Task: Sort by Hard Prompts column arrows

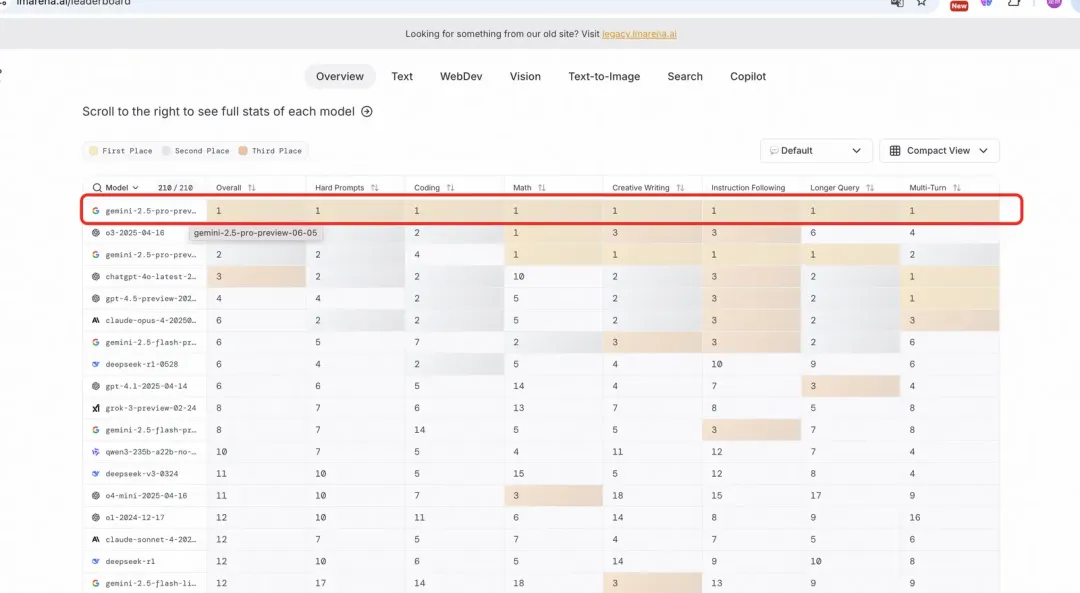Action: click(x=375, y=188)
